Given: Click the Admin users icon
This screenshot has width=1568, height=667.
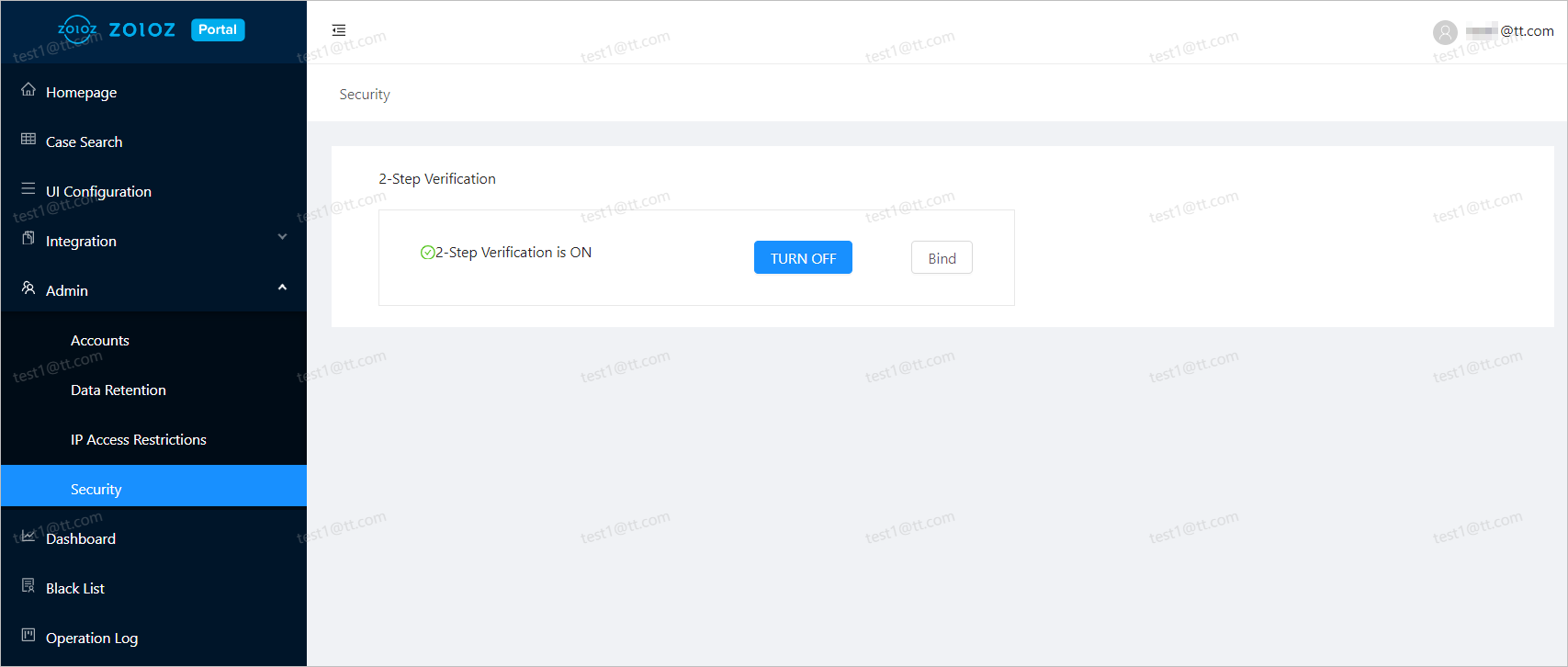Looking at the screenshot, I should pyautogui.click(x=28, y=288).
